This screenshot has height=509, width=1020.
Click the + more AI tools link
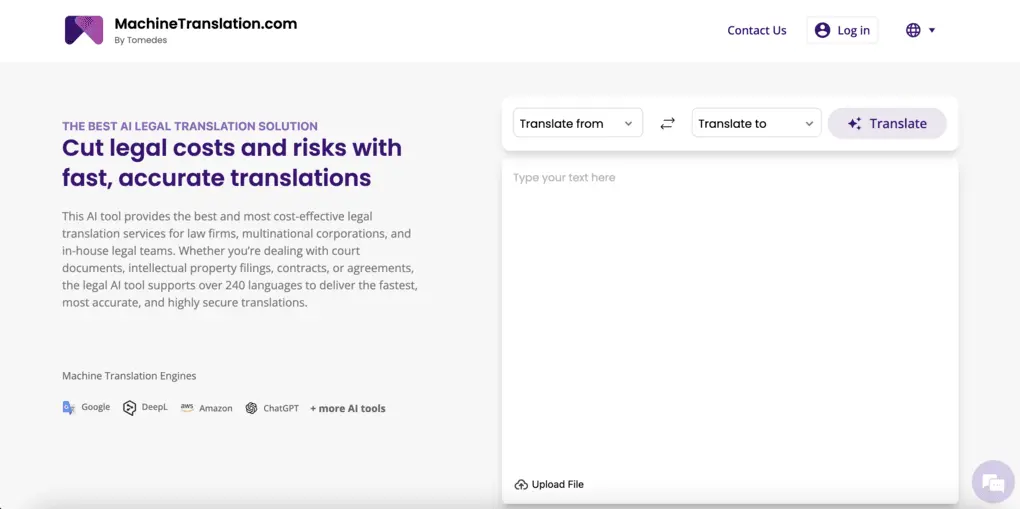(347, 408)
